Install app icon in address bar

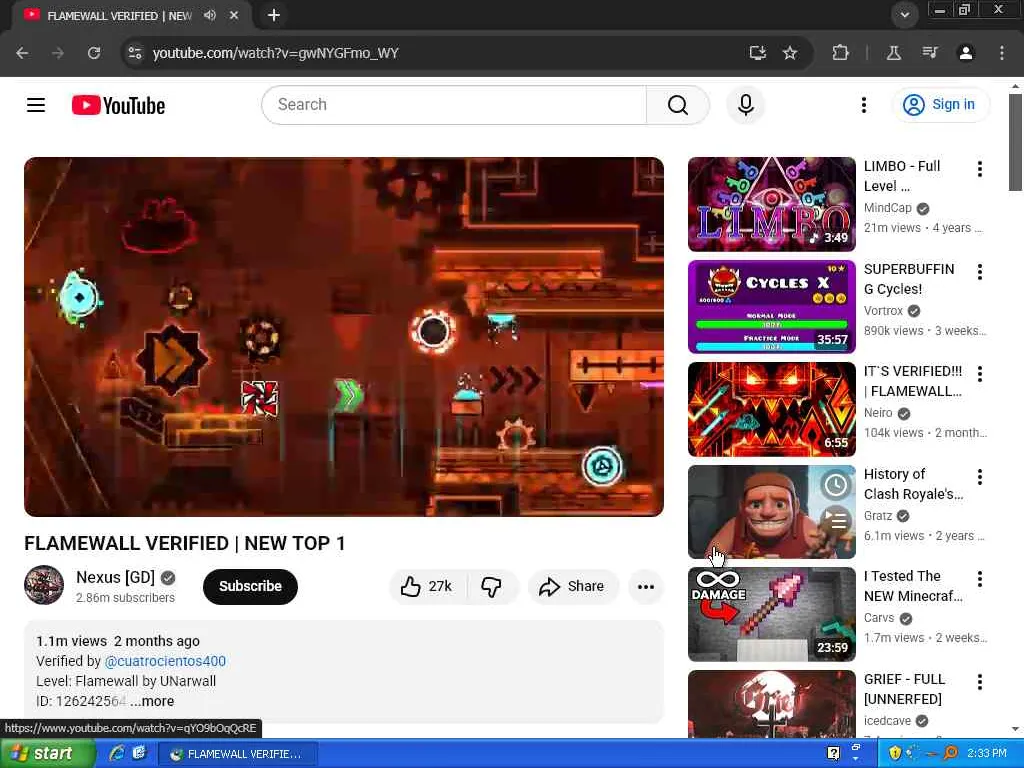(758, 53)
